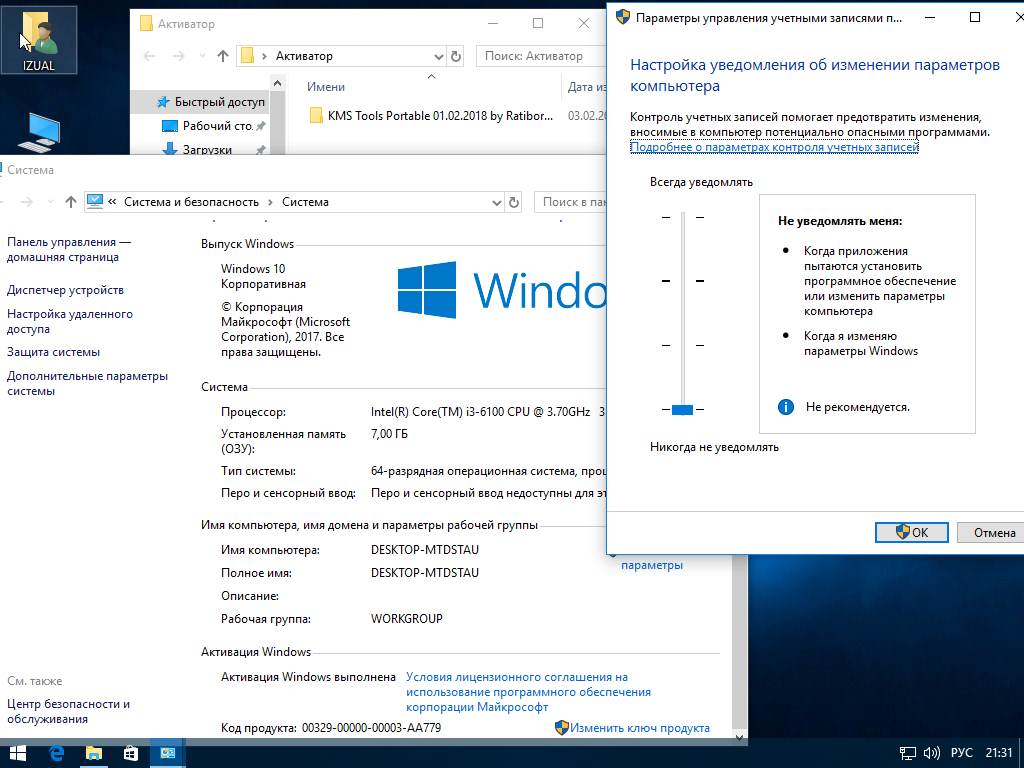Open the Windows Start menu
1024x768 pixels.
click(x=18, y=753)
